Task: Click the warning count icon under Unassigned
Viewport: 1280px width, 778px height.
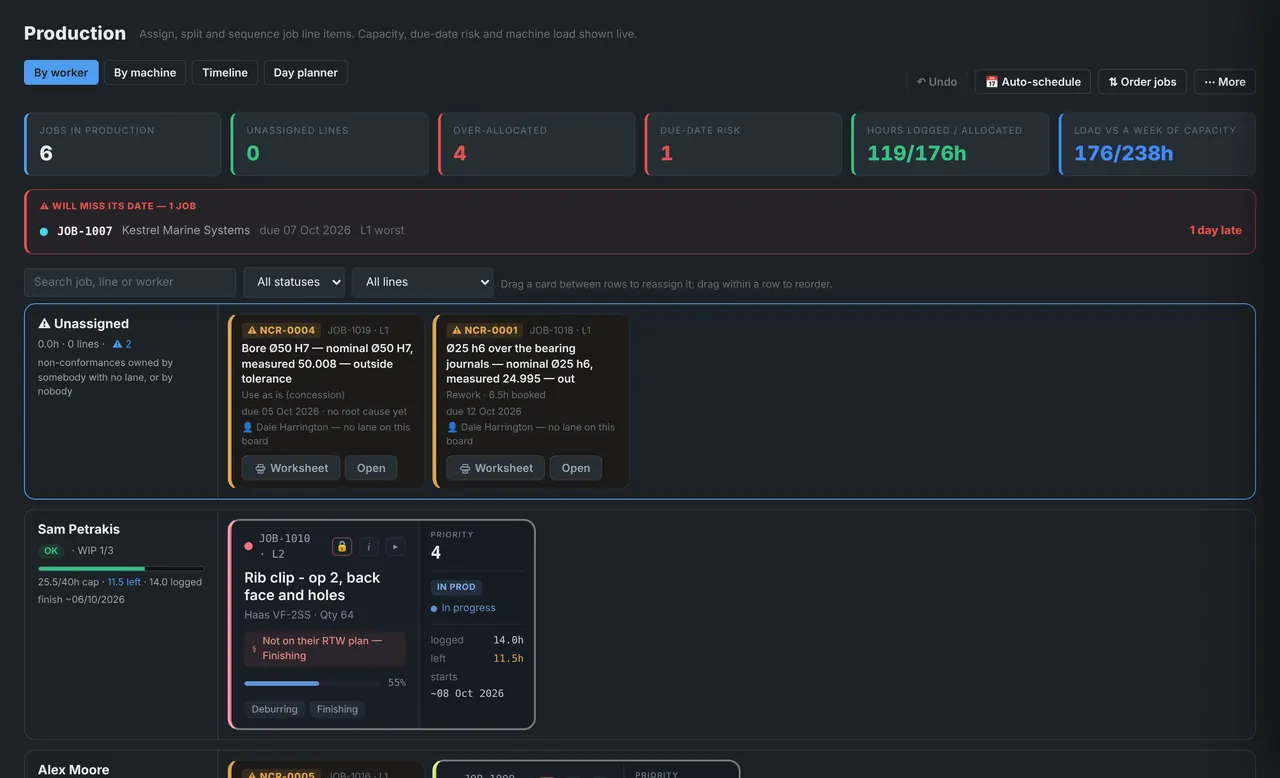Action: pos(122,344)
